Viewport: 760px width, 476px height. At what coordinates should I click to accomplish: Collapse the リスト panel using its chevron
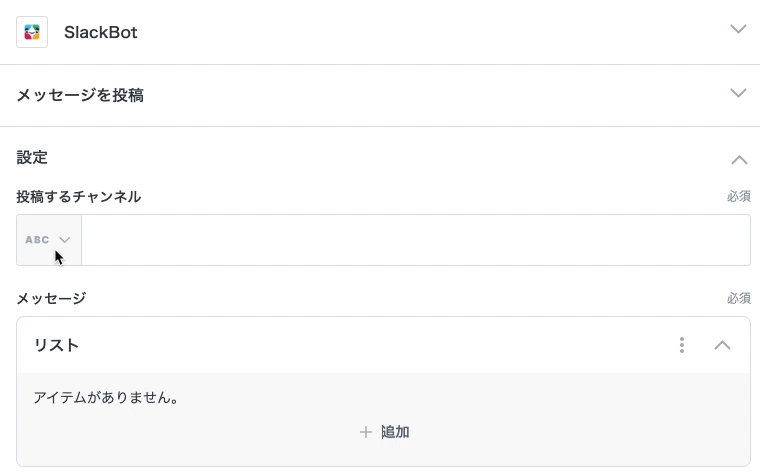click(722, 345)
